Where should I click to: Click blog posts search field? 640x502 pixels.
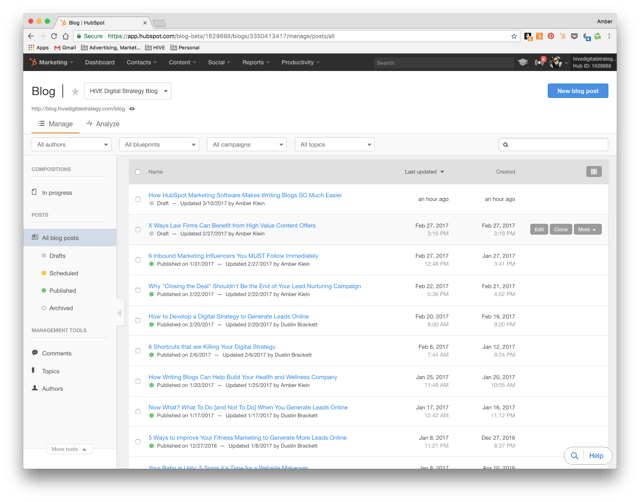[x=553, y=144]
